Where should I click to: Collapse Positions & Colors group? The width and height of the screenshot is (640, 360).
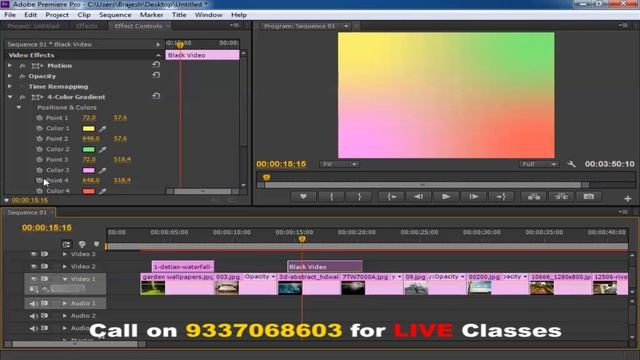pos(19,107)
